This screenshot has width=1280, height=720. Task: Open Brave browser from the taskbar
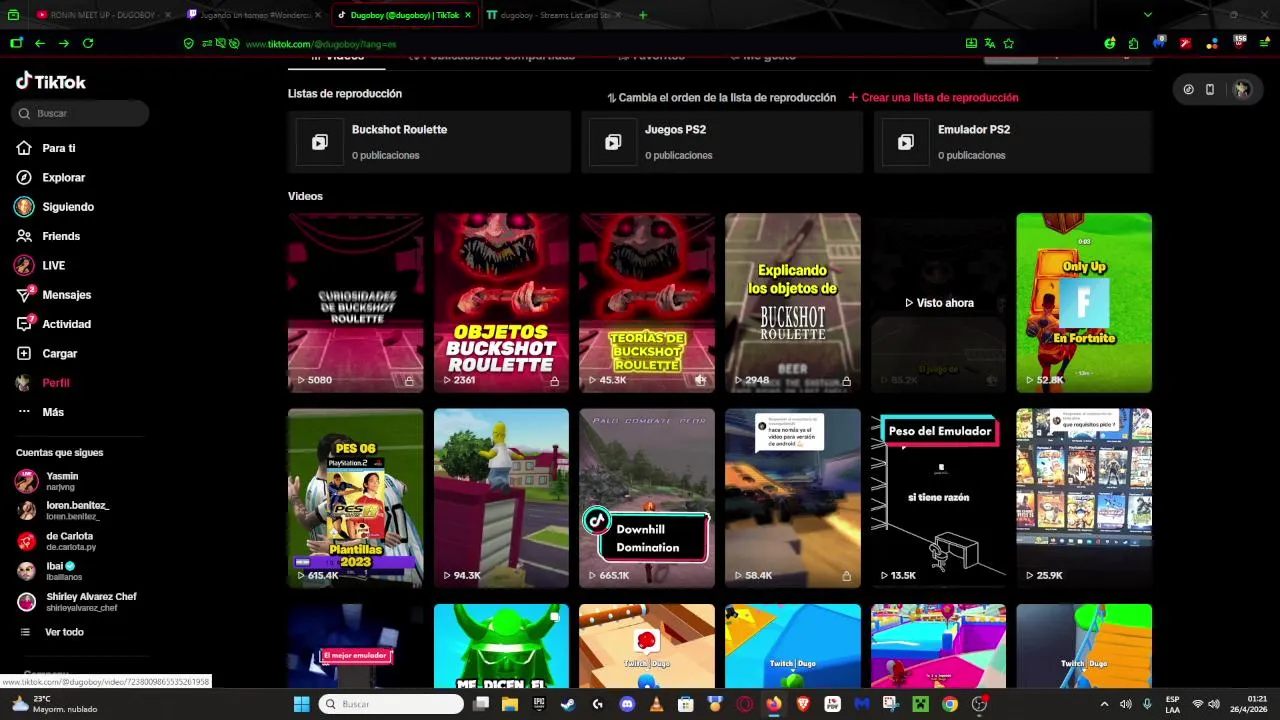point(803,704)
